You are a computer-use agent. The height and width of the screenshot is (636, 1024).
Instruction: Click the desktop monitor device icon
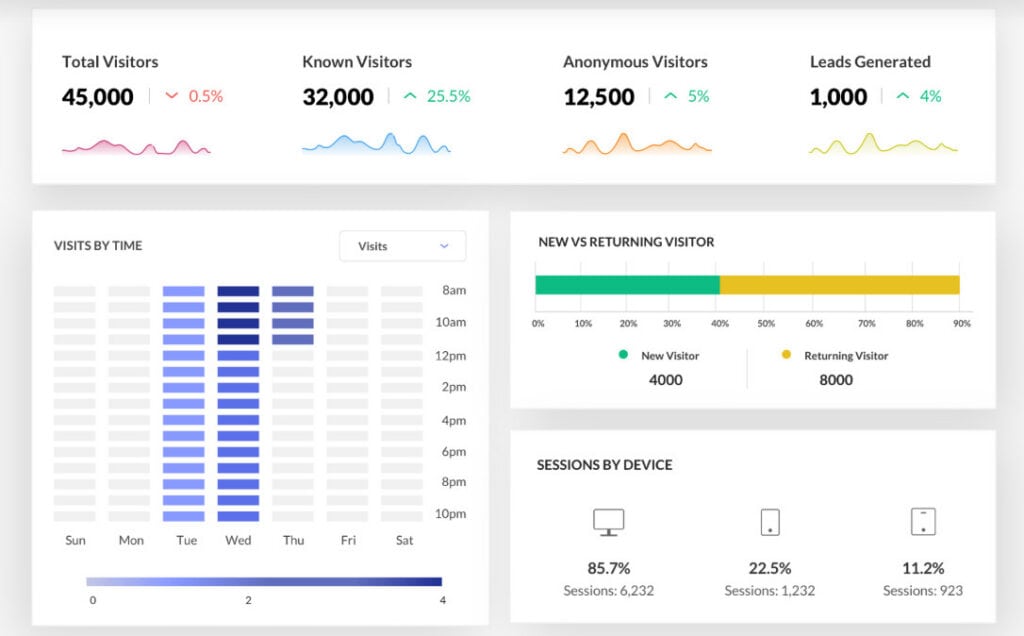pos(608,521)
